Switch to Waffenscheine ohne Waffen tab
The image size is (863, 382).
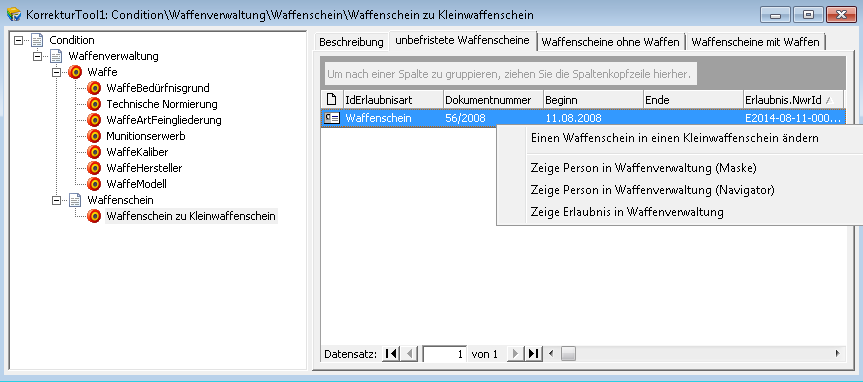pos(610,42)
